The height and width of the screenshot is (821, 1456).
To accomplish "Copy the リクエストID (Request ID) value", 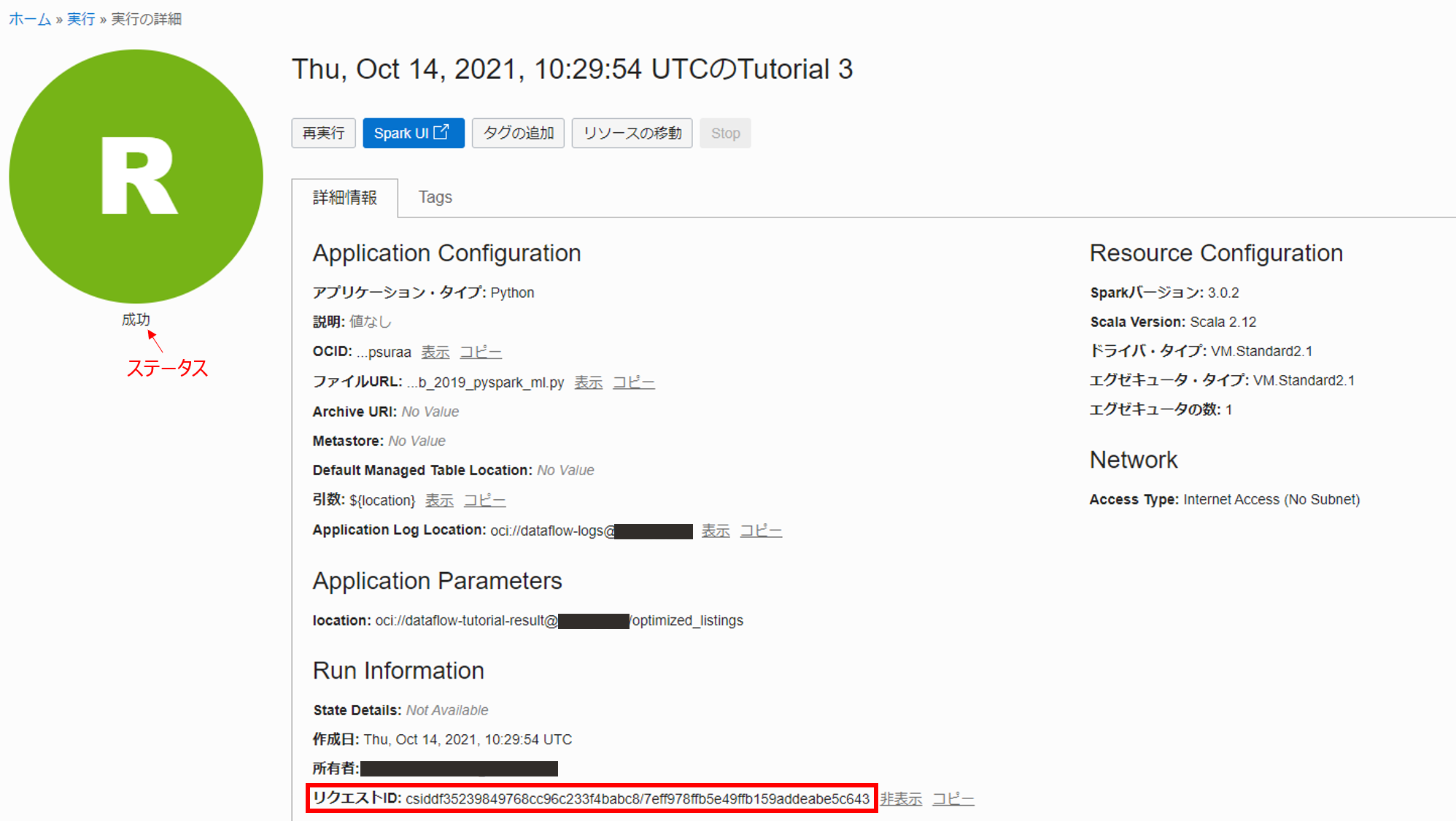I will 953,799.
